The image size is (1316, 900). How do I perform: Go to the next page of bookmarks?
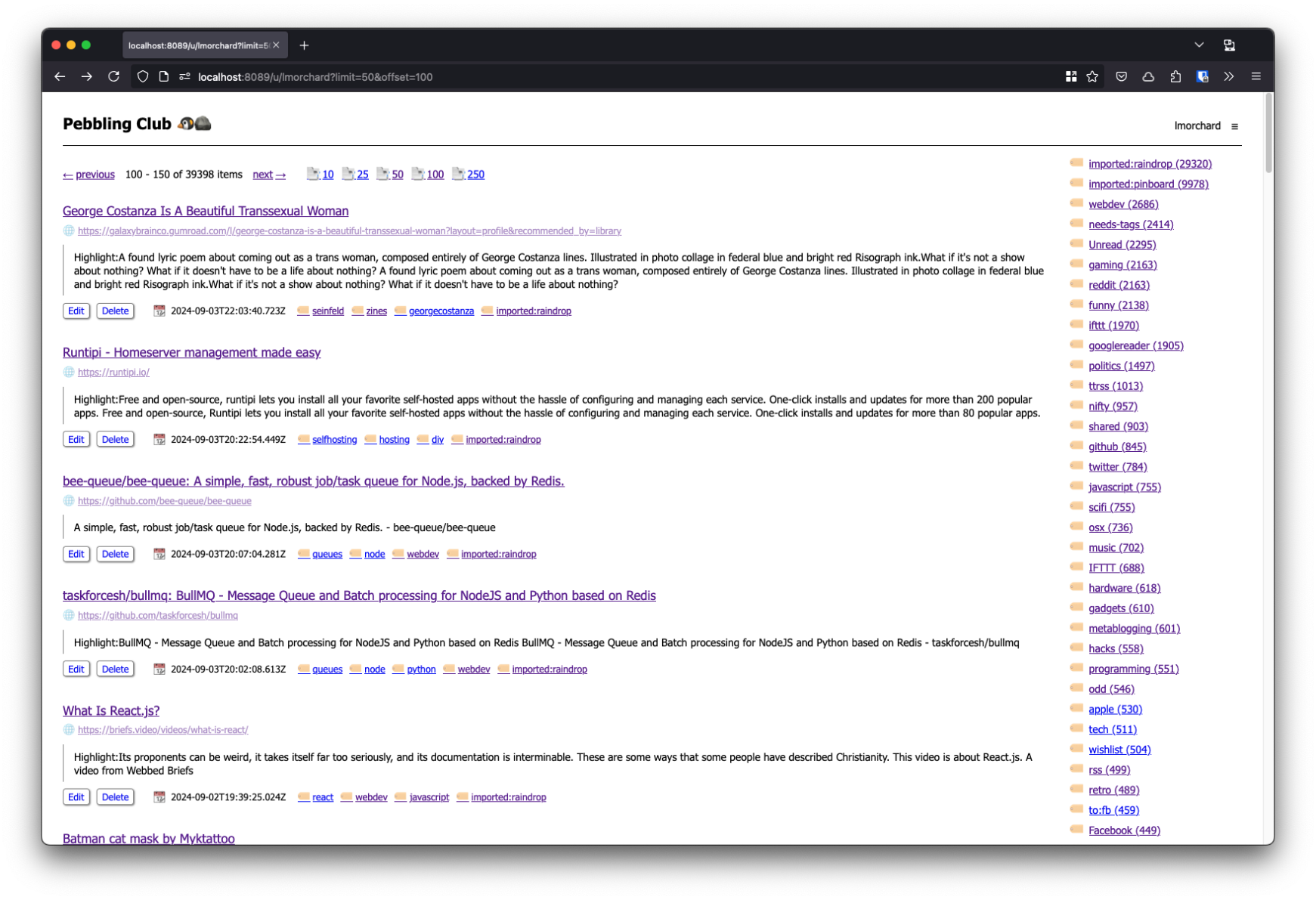268,175
